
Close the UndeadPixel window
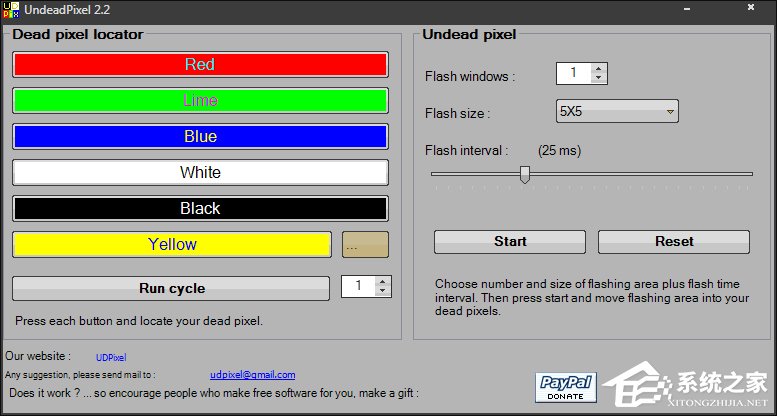pos(751,7)
